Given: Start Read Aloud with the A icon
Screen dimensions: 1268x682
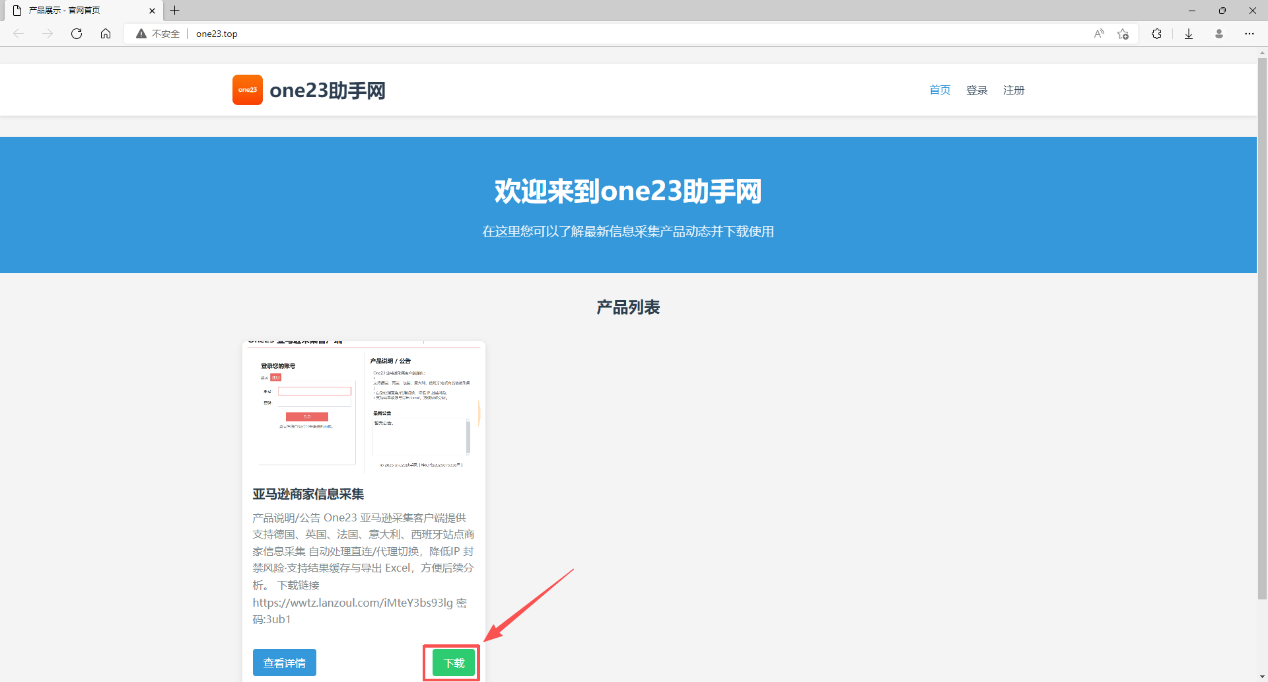Looking at the screenshot, I should pyautogui.click(x=1097, y=33).
